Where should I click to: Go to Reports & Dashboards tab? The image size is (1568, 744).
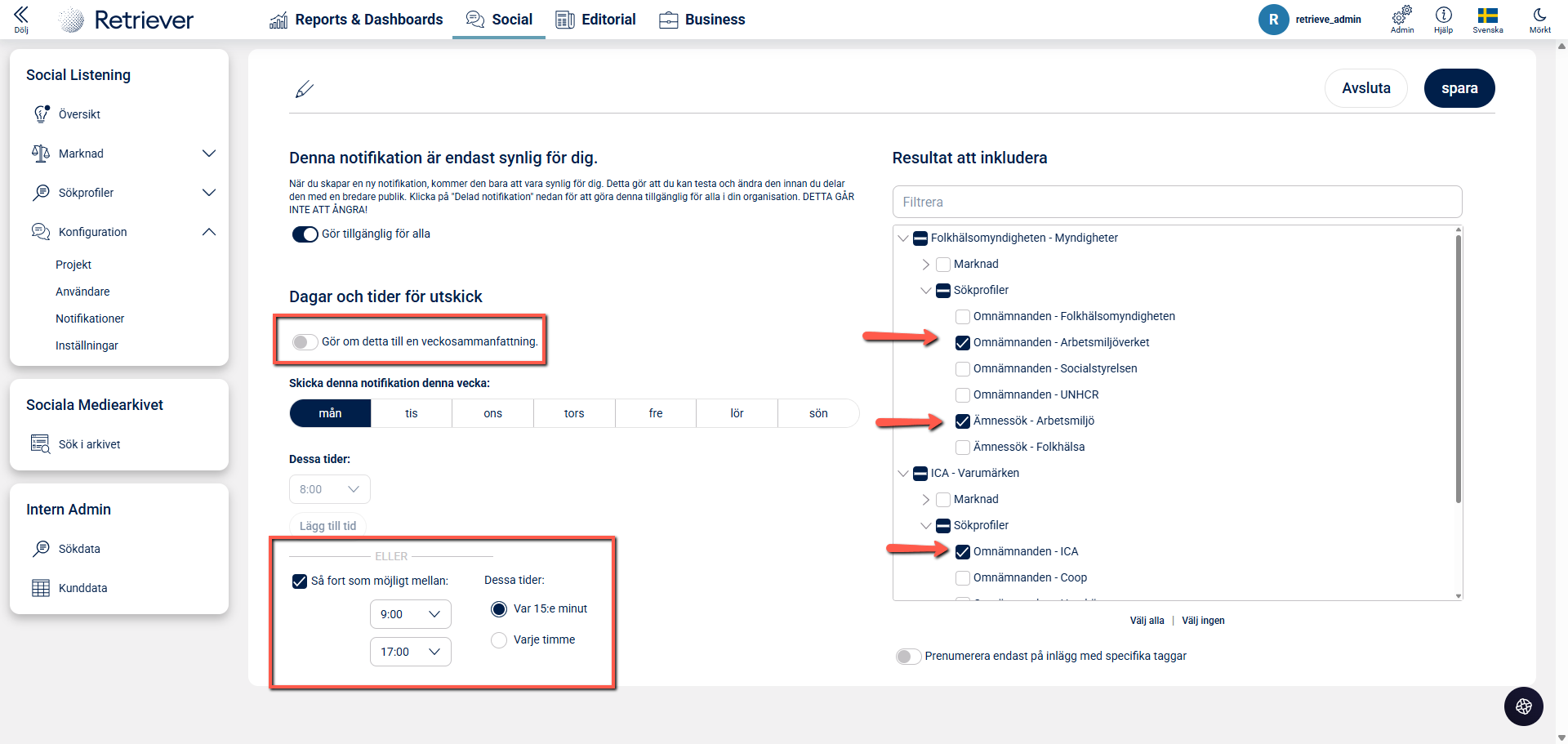[x=356, y=20]
